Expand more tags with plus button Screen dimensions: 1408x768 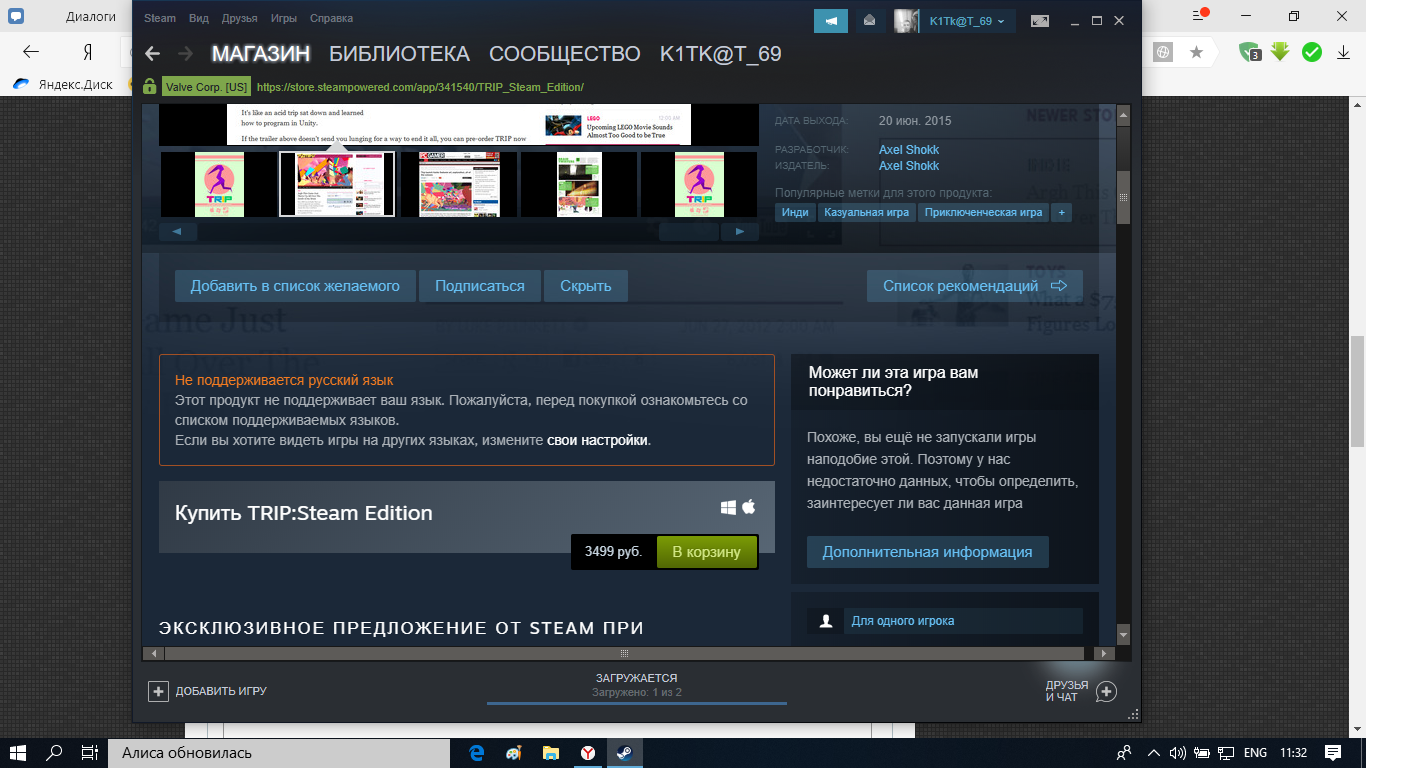pyautogui.click(x=1061, y=212)
